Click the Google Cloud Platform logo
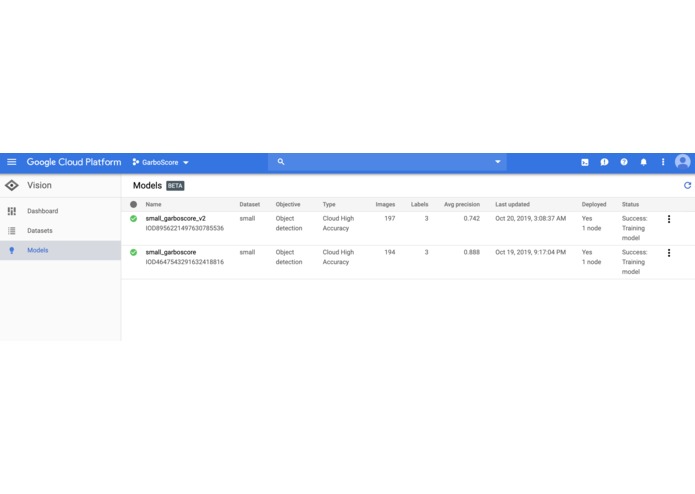This screenshot has width=695, height=494. pos(74,162)
